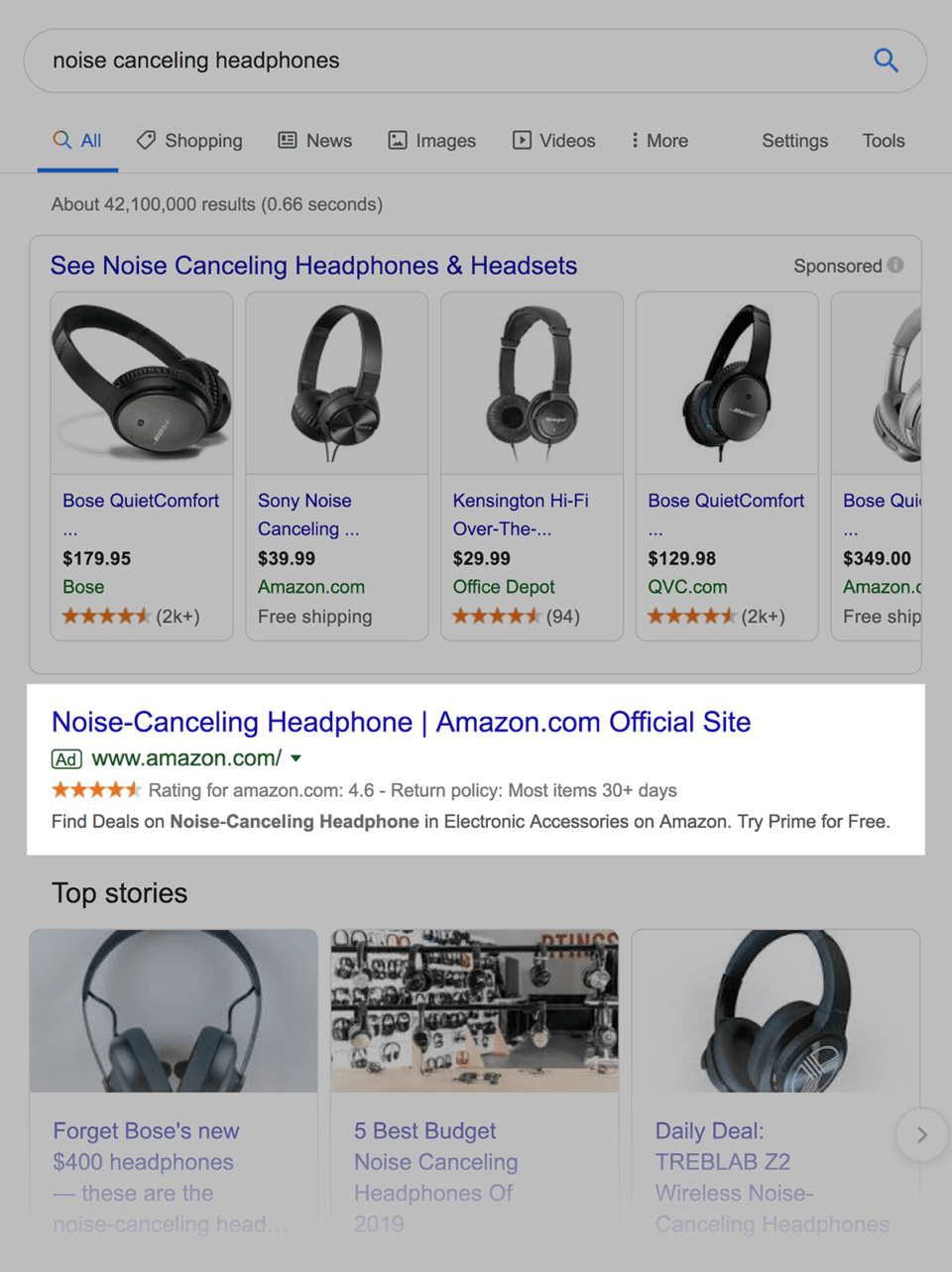
Task: Switch to the Images tab
Action: point(431,141)
